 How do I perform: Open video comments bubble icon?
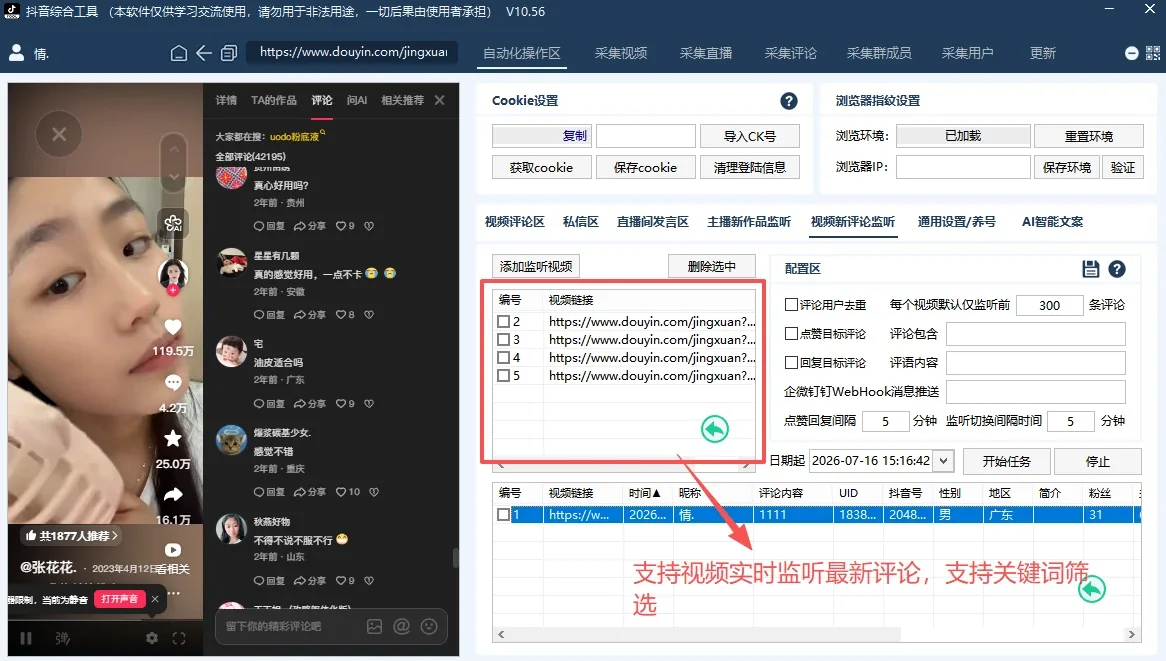(x=173, y=383)
